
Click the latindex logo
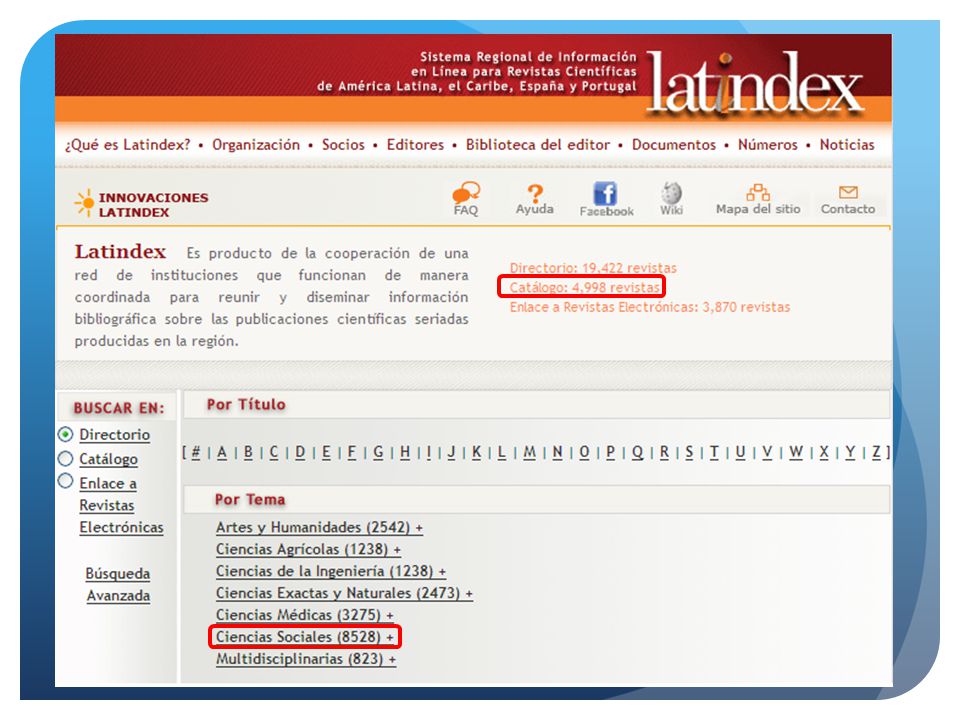click(x=754, y=83)
